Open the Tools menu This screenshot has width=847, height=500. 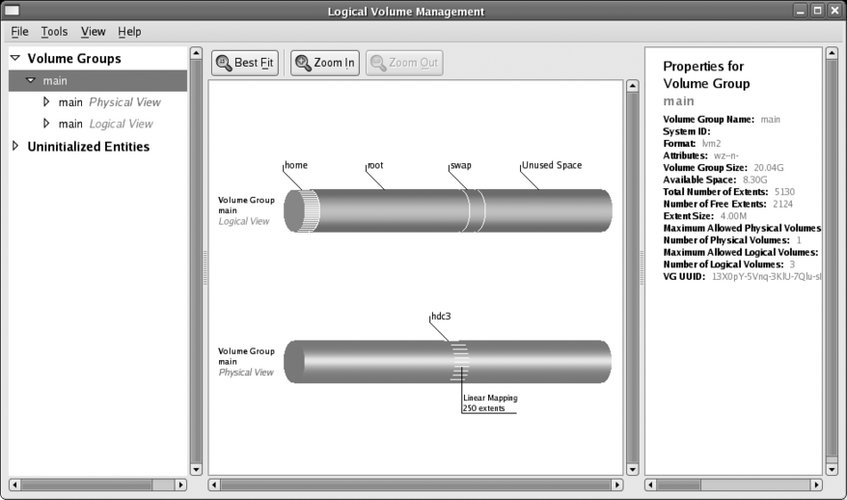coord(54,32)
